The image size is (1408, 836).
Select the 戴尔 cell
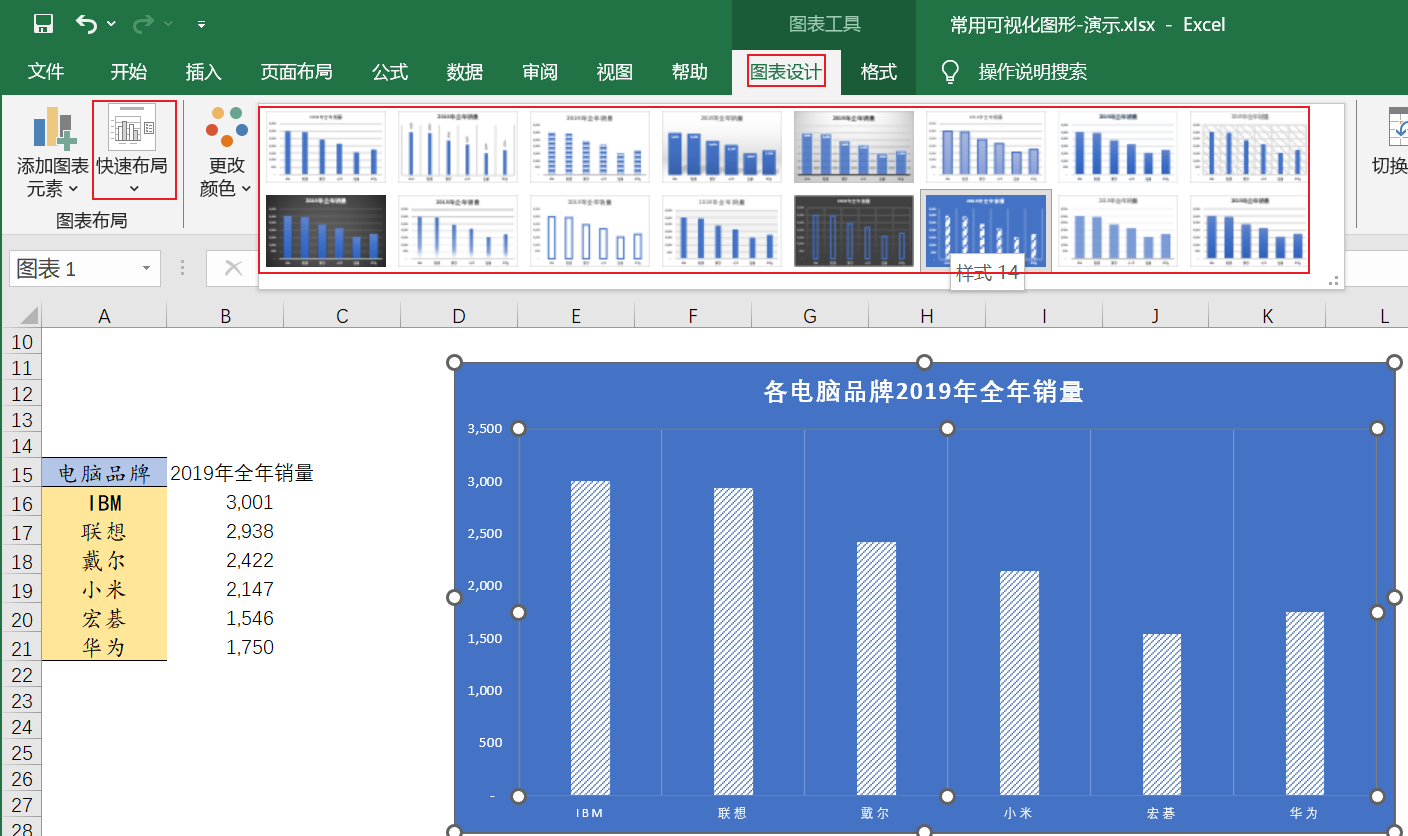[104, 560]
